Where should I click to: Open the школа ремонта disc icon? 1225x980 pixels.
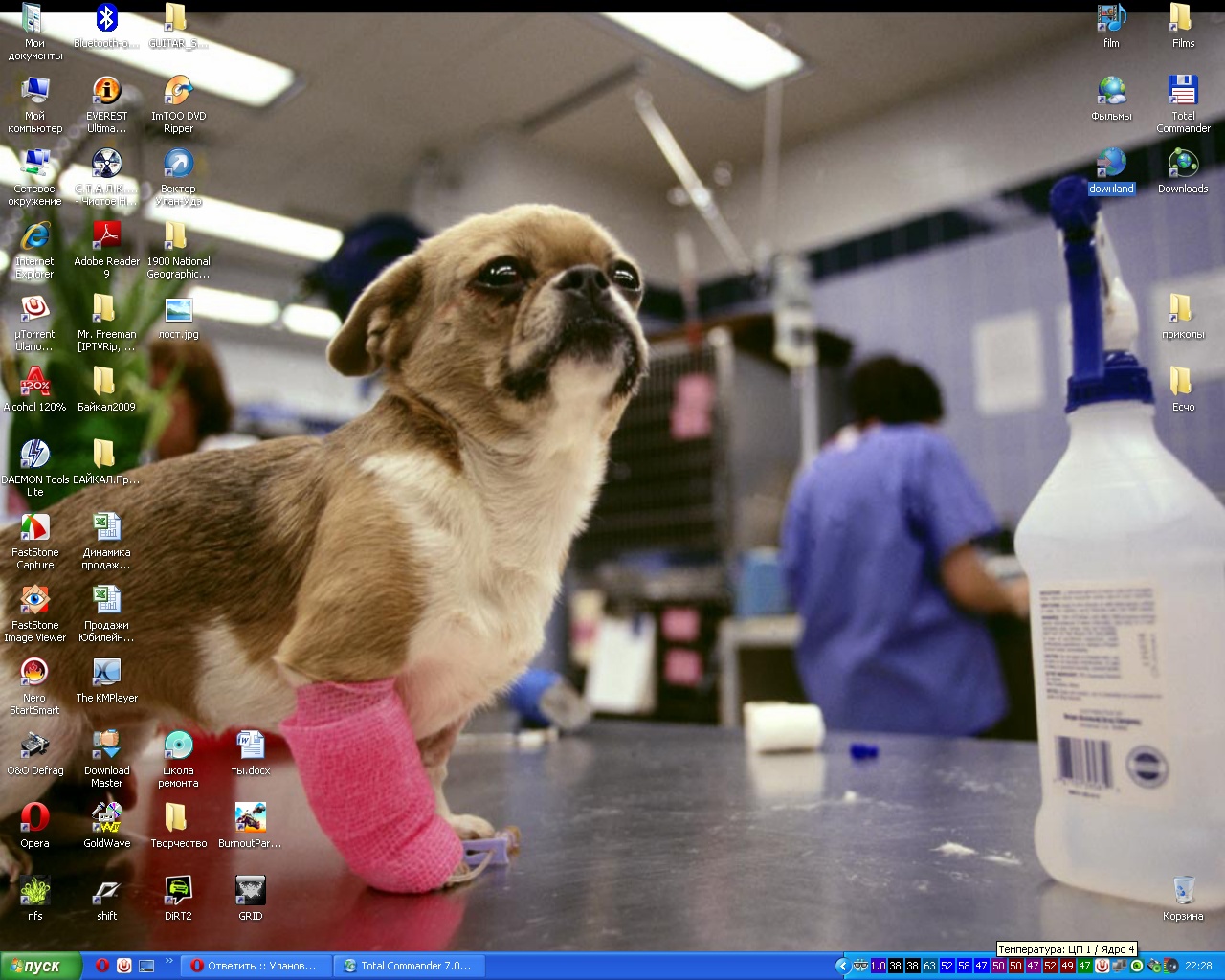tap(178, 759)
